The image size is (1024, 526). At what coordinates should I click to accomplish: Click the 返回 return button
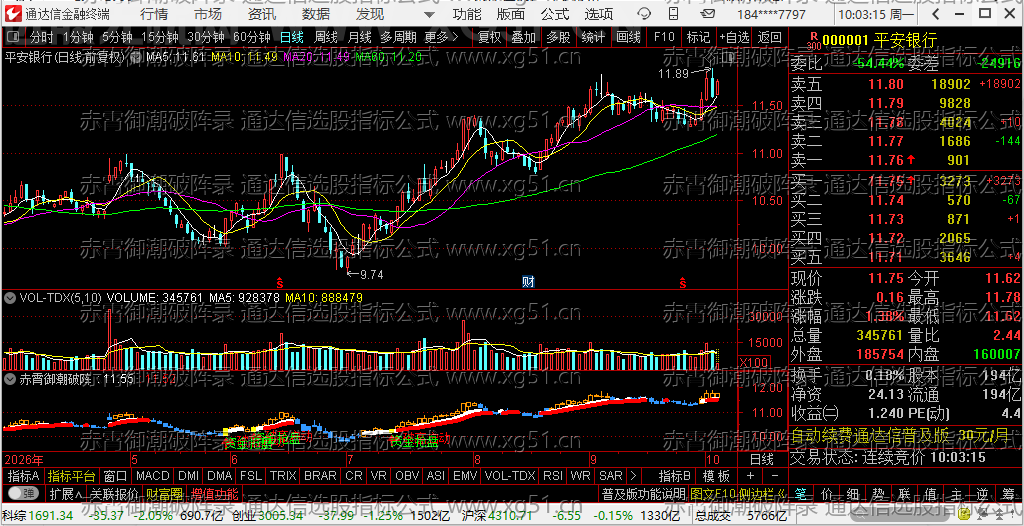pyautogui.click(x=770, y=37)
